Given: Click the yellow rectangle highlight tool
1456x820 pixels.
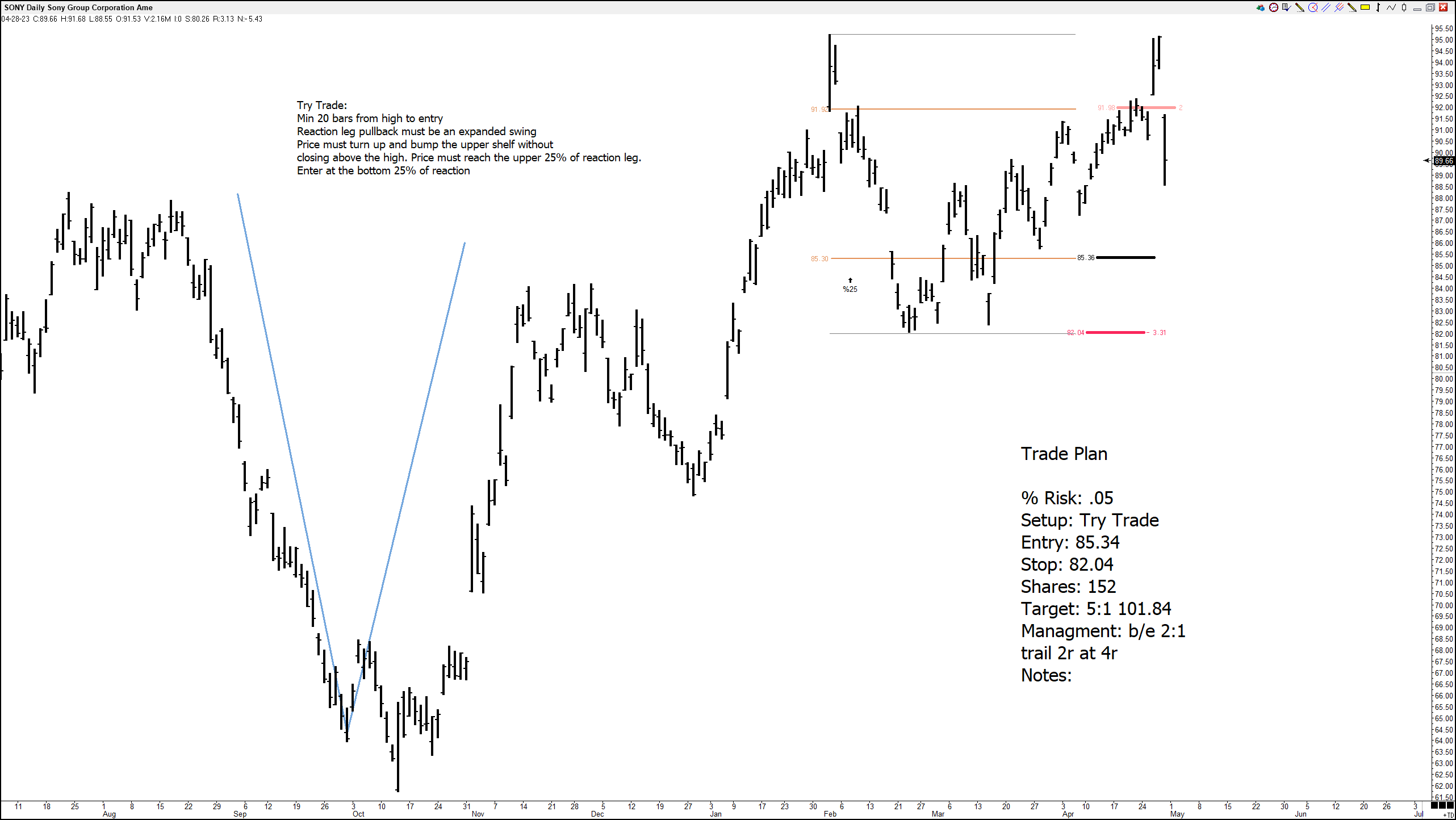Looking at the screenshot, I should tap(1365, 7).
